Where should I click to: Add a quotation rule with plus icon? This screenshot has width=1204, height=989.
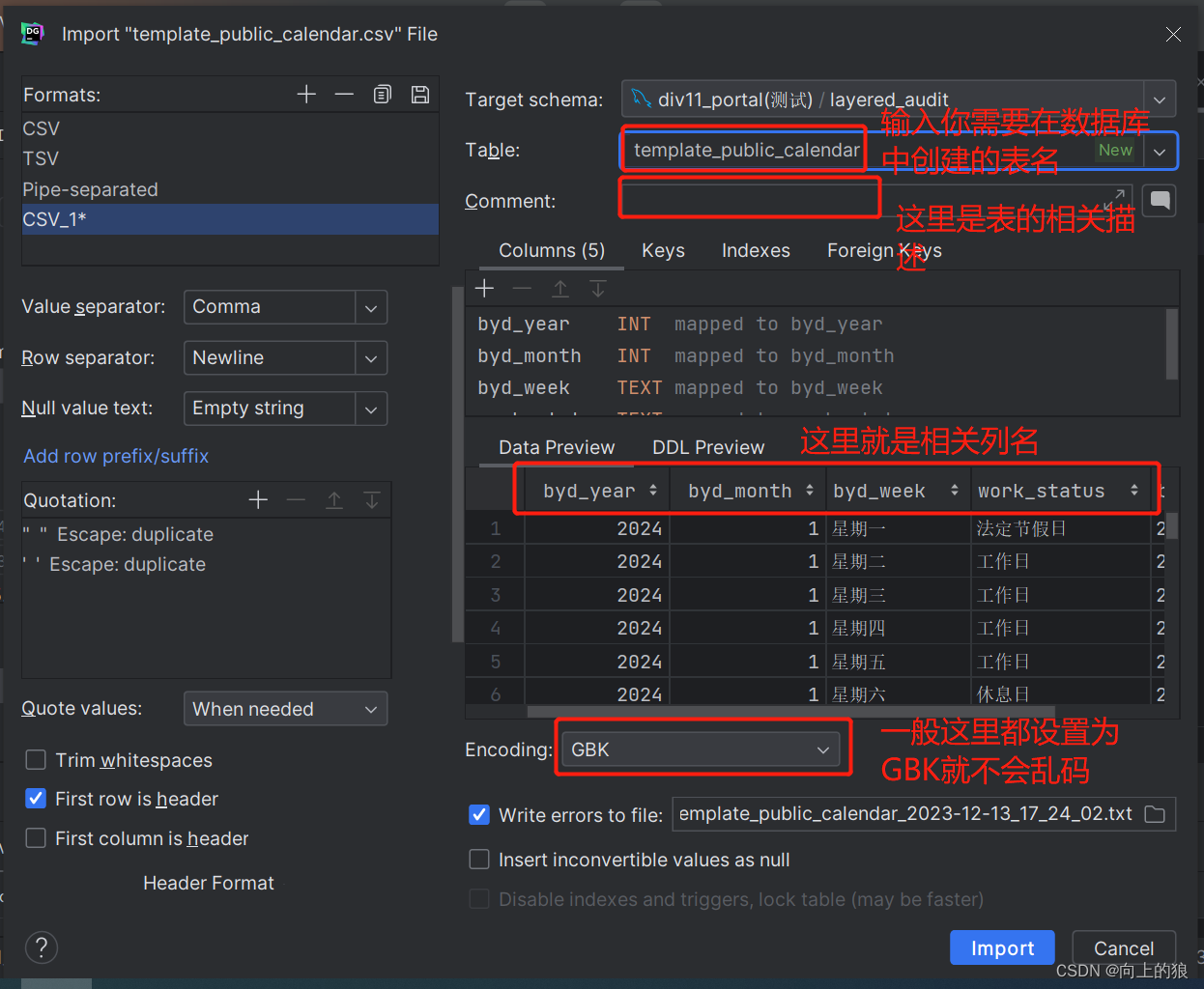(258, 499)
